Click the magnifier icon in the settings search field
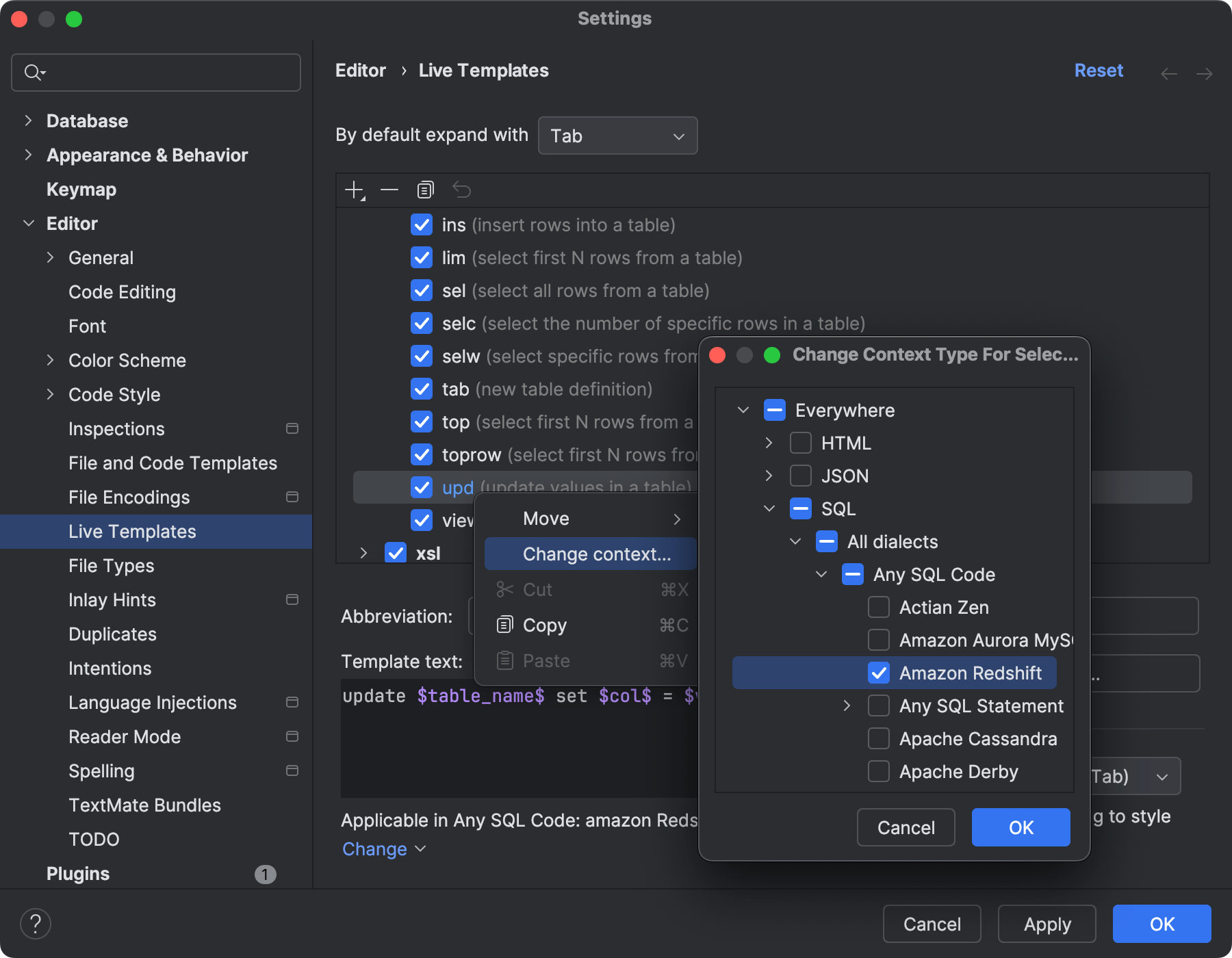1232x958 pixels. 33,72
